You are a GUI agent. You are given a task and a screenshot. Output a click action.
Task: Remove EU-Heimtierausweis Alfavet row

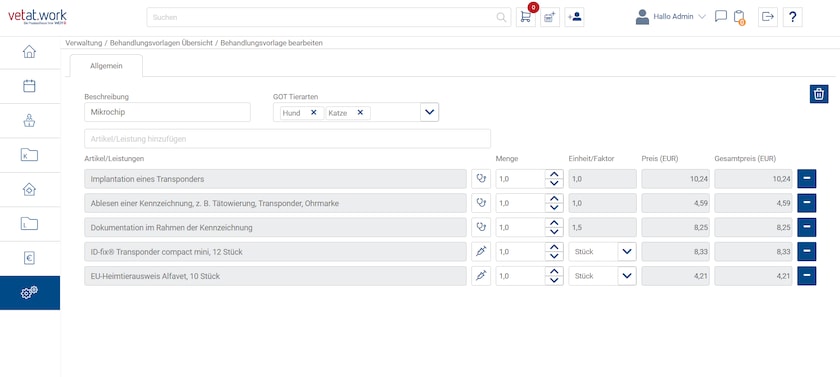[807, 276]
